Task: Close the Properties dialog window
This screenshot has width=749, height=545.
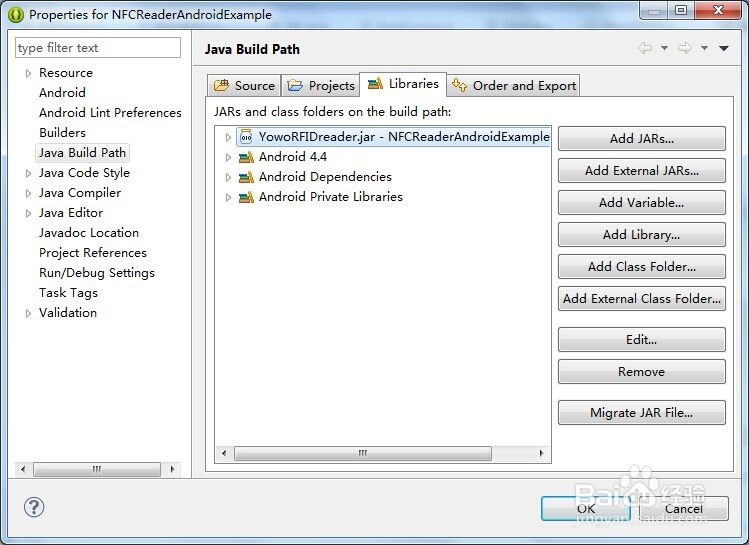Action: 717,10
